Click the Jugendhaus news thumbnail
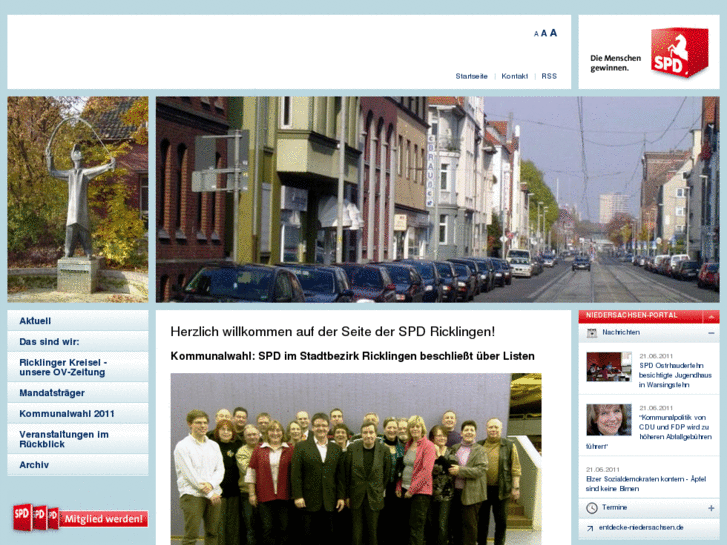Viewport: 727px width, 545px height. coord(609,366)
